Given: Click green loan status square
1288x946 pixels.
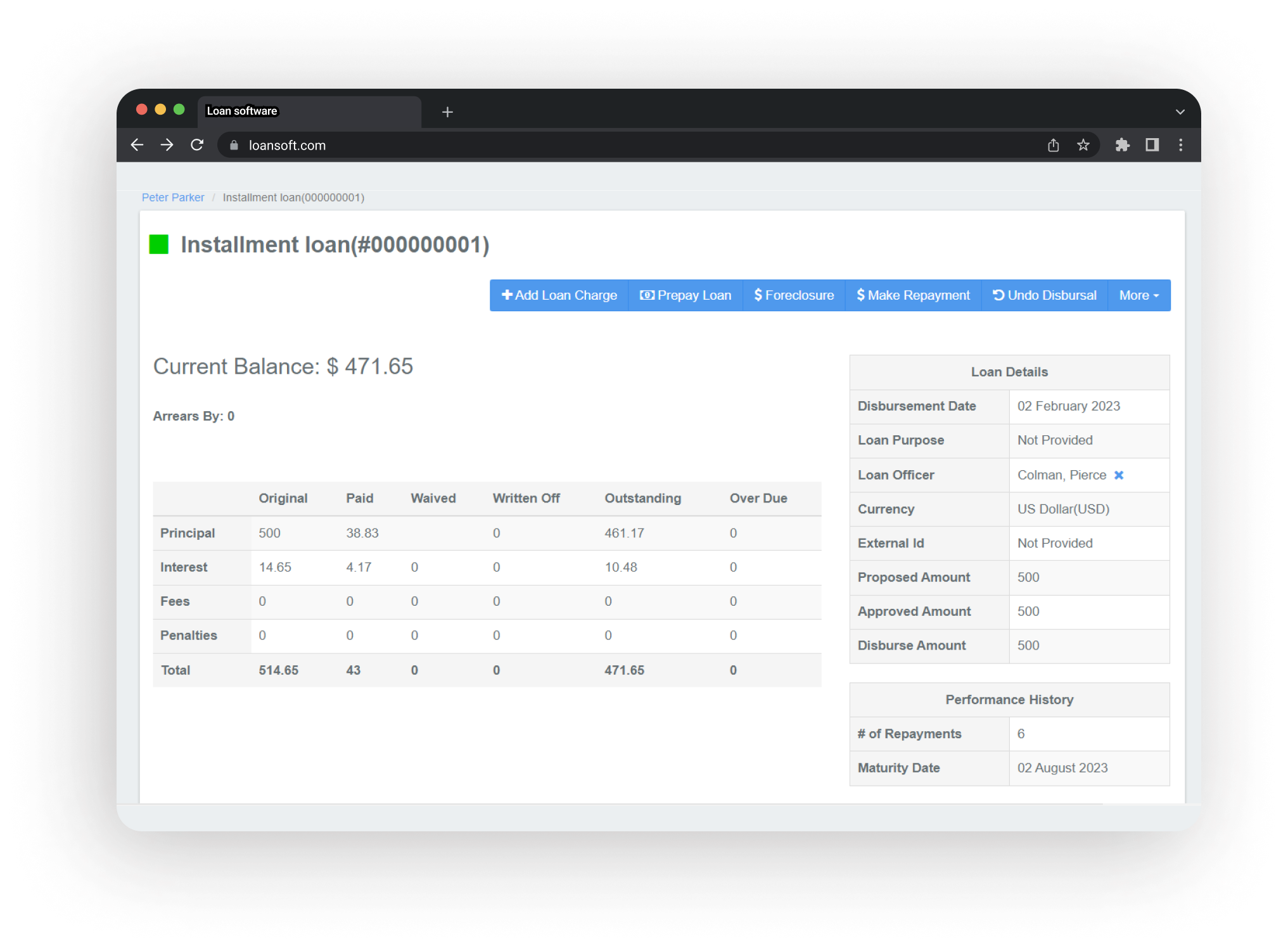Looking at the screenshot, I should [x=158, y=245].
